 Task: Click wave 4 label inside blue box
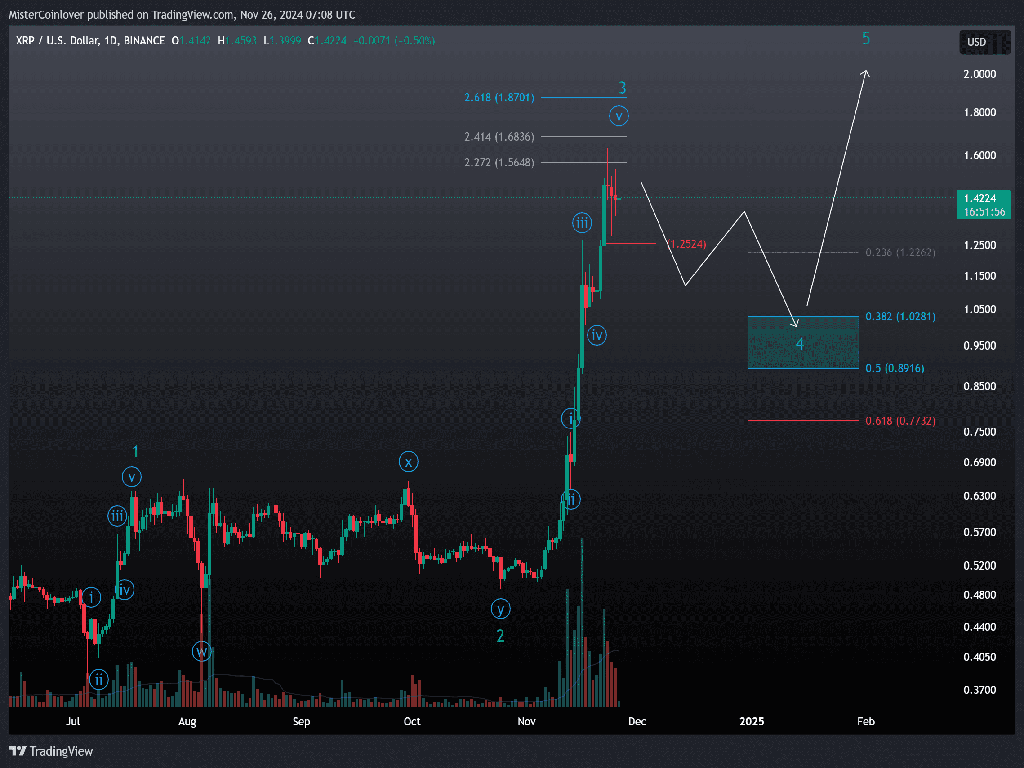pyautogui.click(x=799, y=344)
